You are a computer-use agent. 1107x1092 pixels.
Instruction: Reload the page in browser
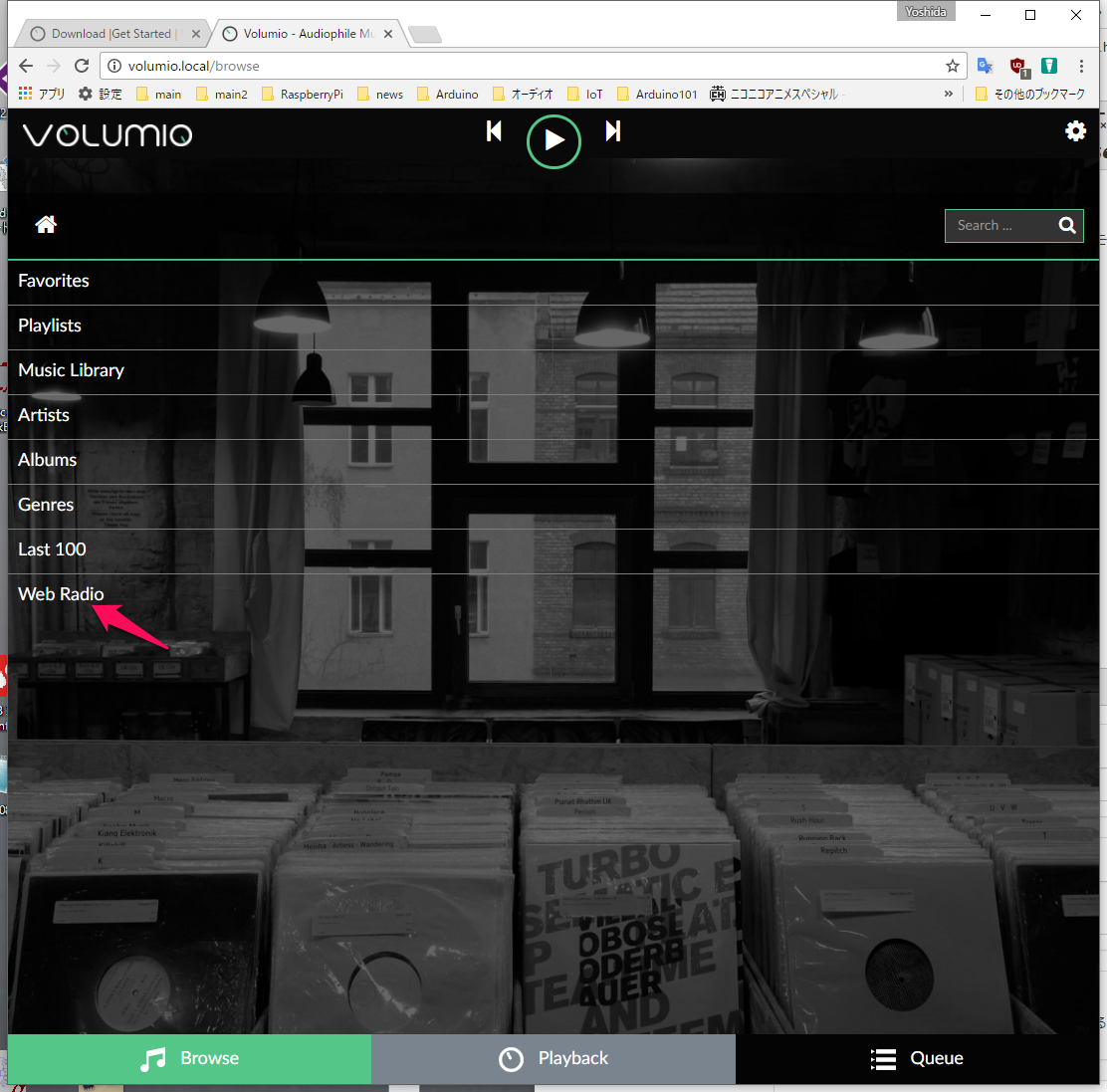pyautogui.click(x=82, y=66)
